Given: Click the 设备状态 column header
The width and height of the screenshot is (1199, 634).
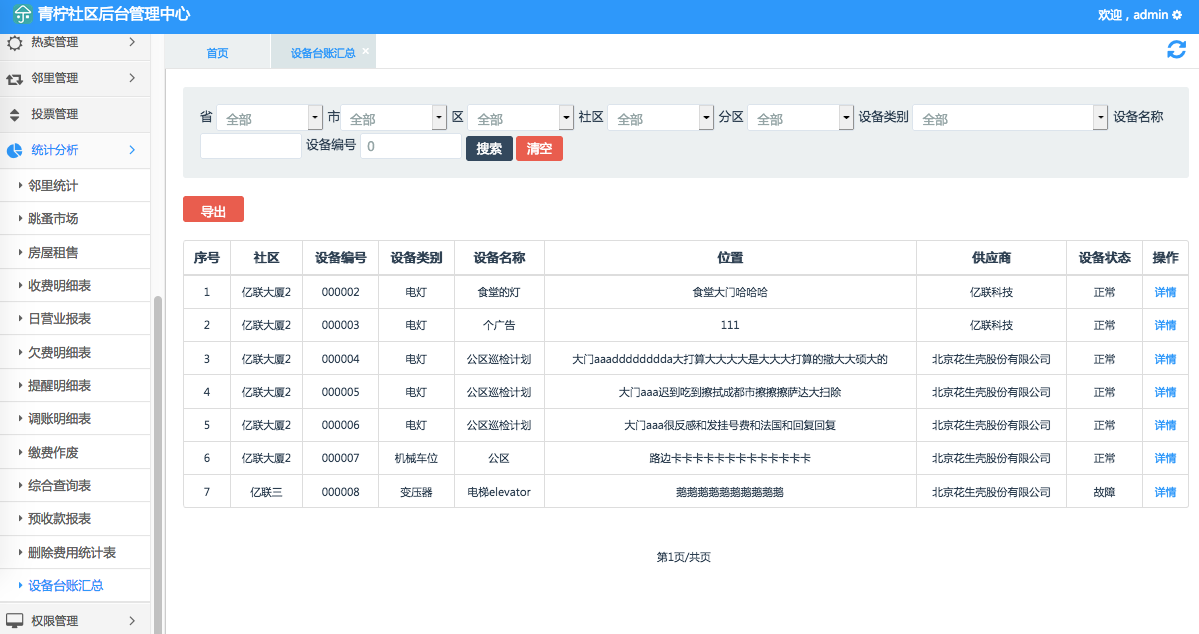Looking at the screenshot, I should point(1104,258).
